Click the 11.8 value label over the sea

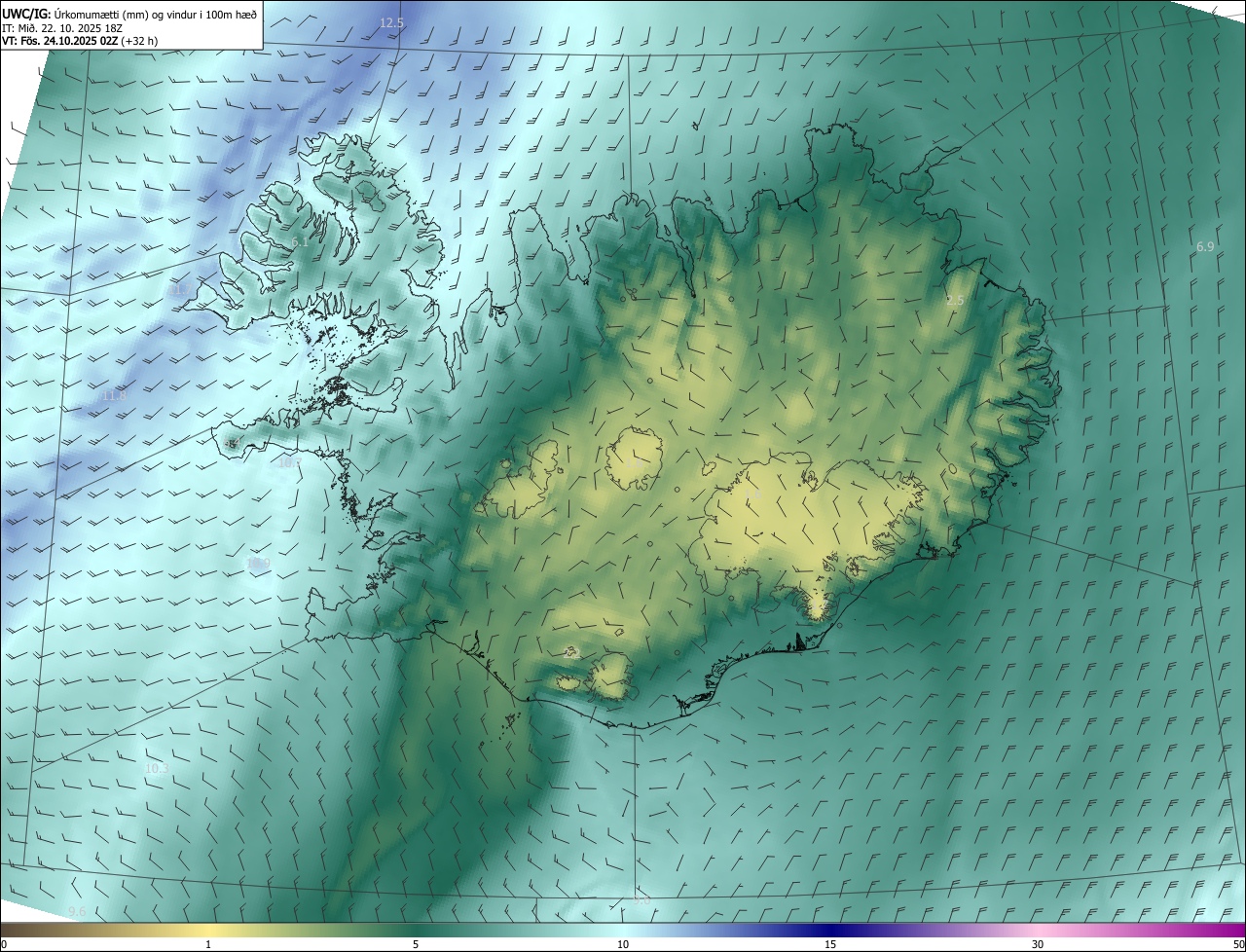[x=114, y=396]
